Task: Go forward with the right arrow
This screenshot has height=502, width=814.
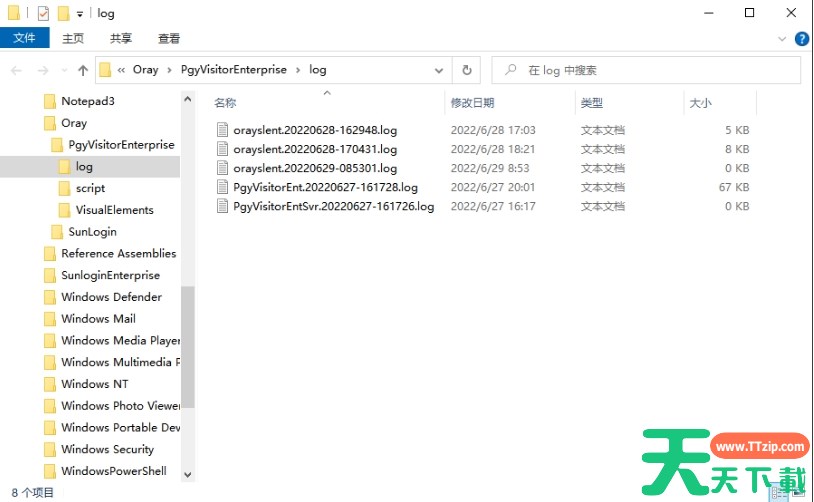Action: click(x=43, y=70)
